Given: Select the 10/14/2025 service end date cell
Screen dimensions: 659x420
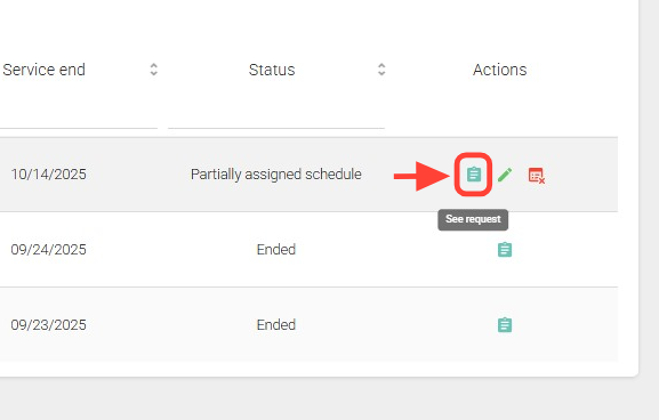Looking at the screenshot, I should 49,174.
